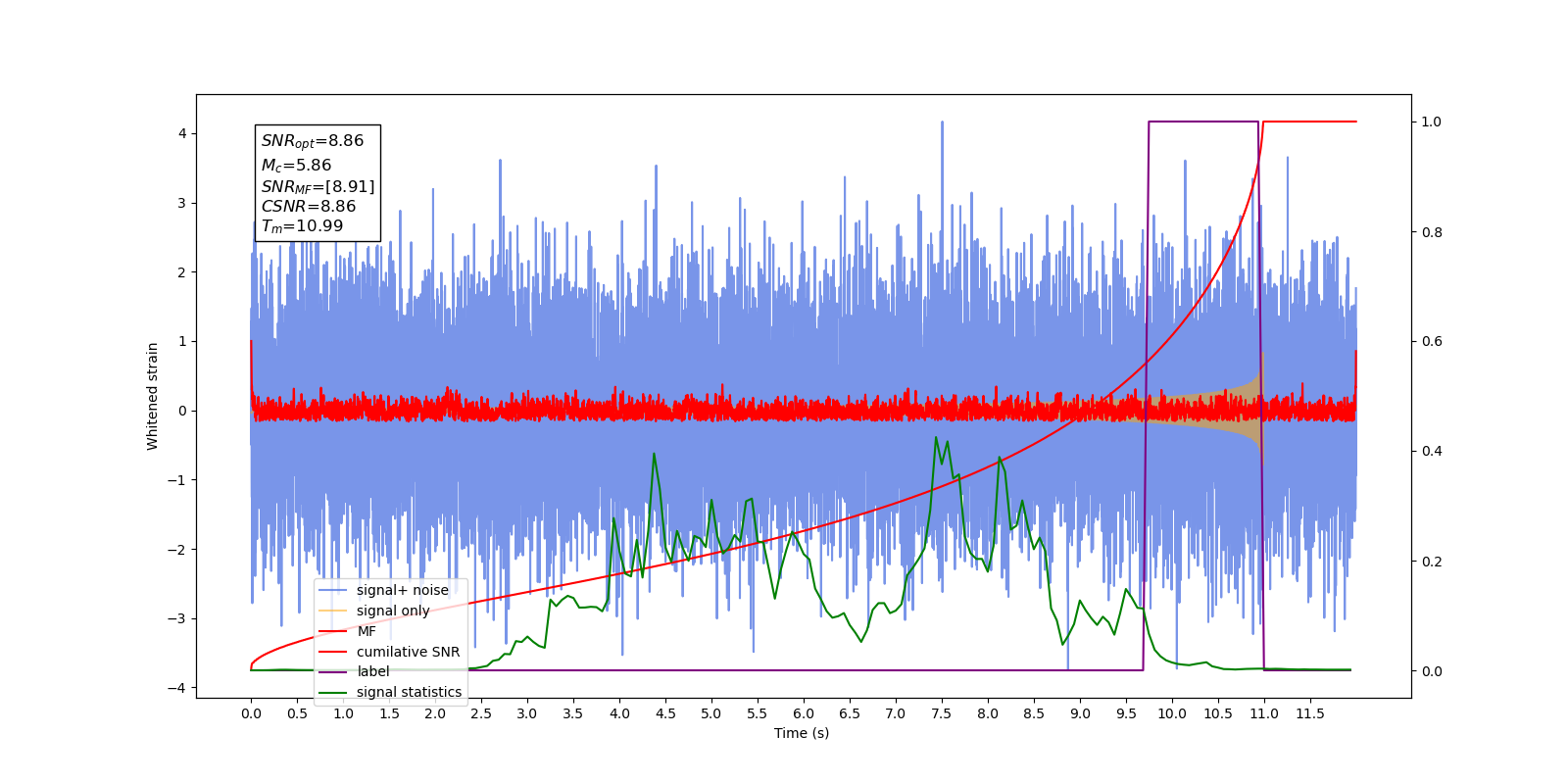This screenshot has height=784, width=1568.
Task: Click the green line swatch in the legend
Action: (x=333, y=692)
